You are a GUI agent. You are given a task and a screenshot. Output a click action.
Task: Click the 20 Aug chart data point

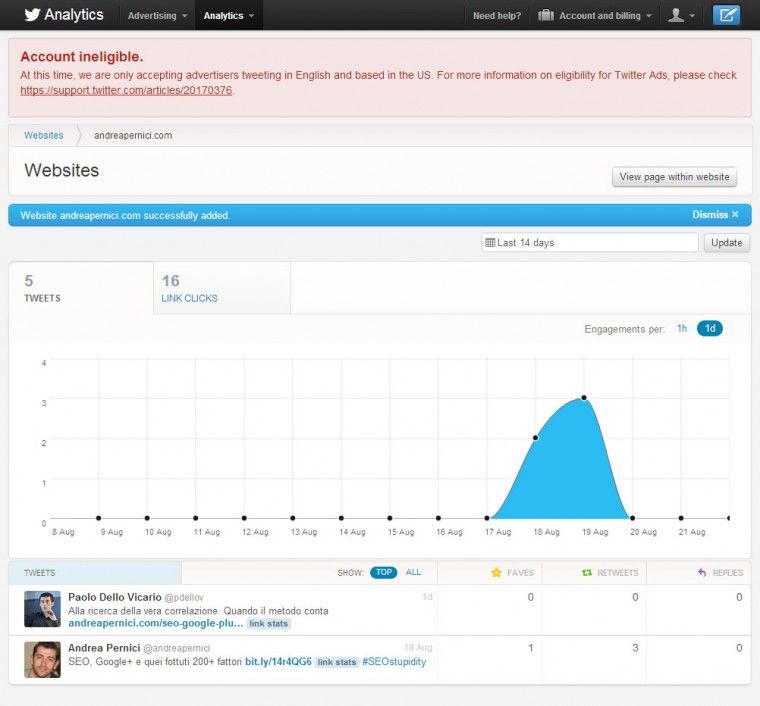click(x=633, y=518)
